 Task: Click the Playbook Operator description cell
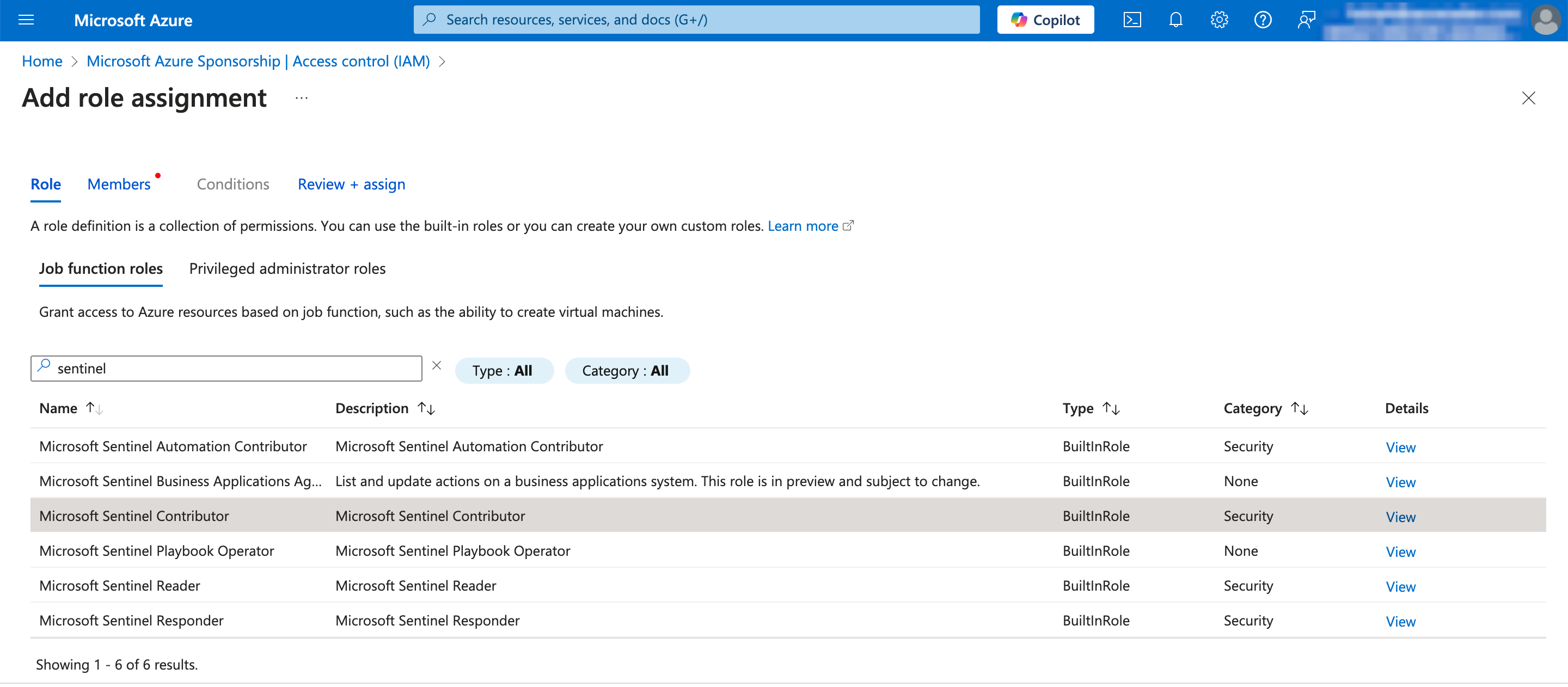(x=453, y=551)
